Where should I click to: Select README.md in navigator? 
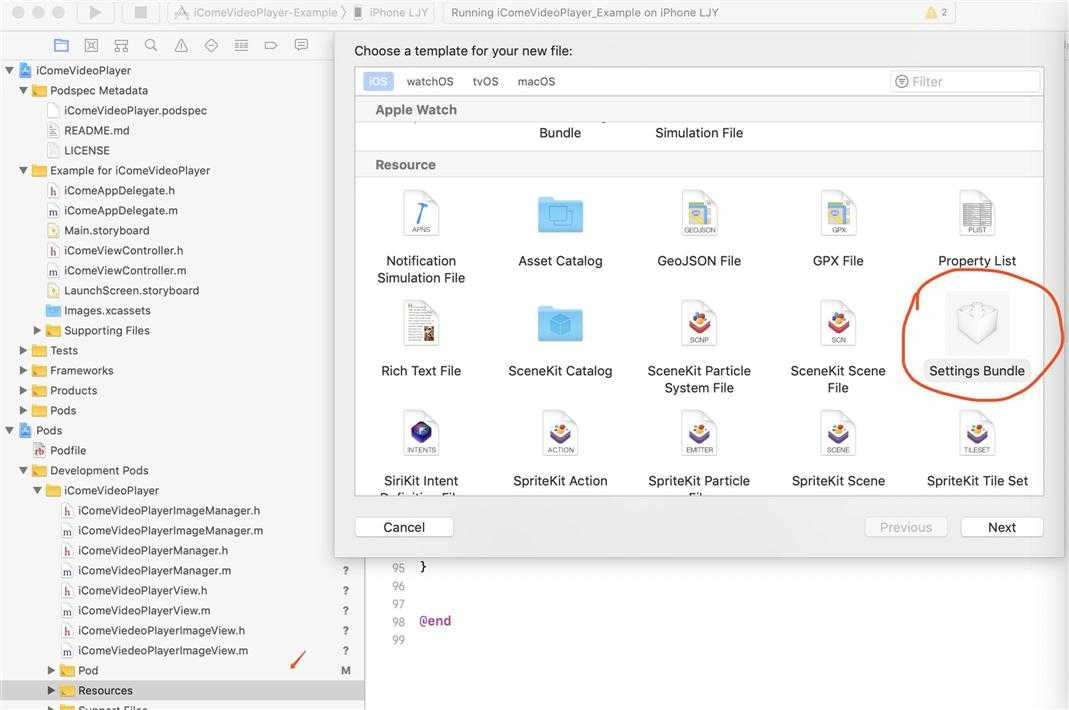tap(96, 130)
